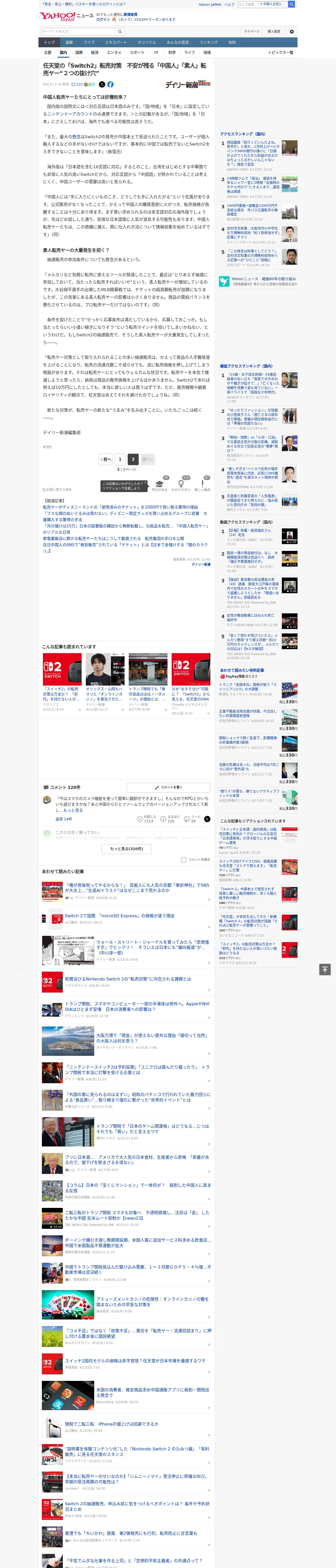
Task: Click the first commenter's avatar
Action: point(47,800)
